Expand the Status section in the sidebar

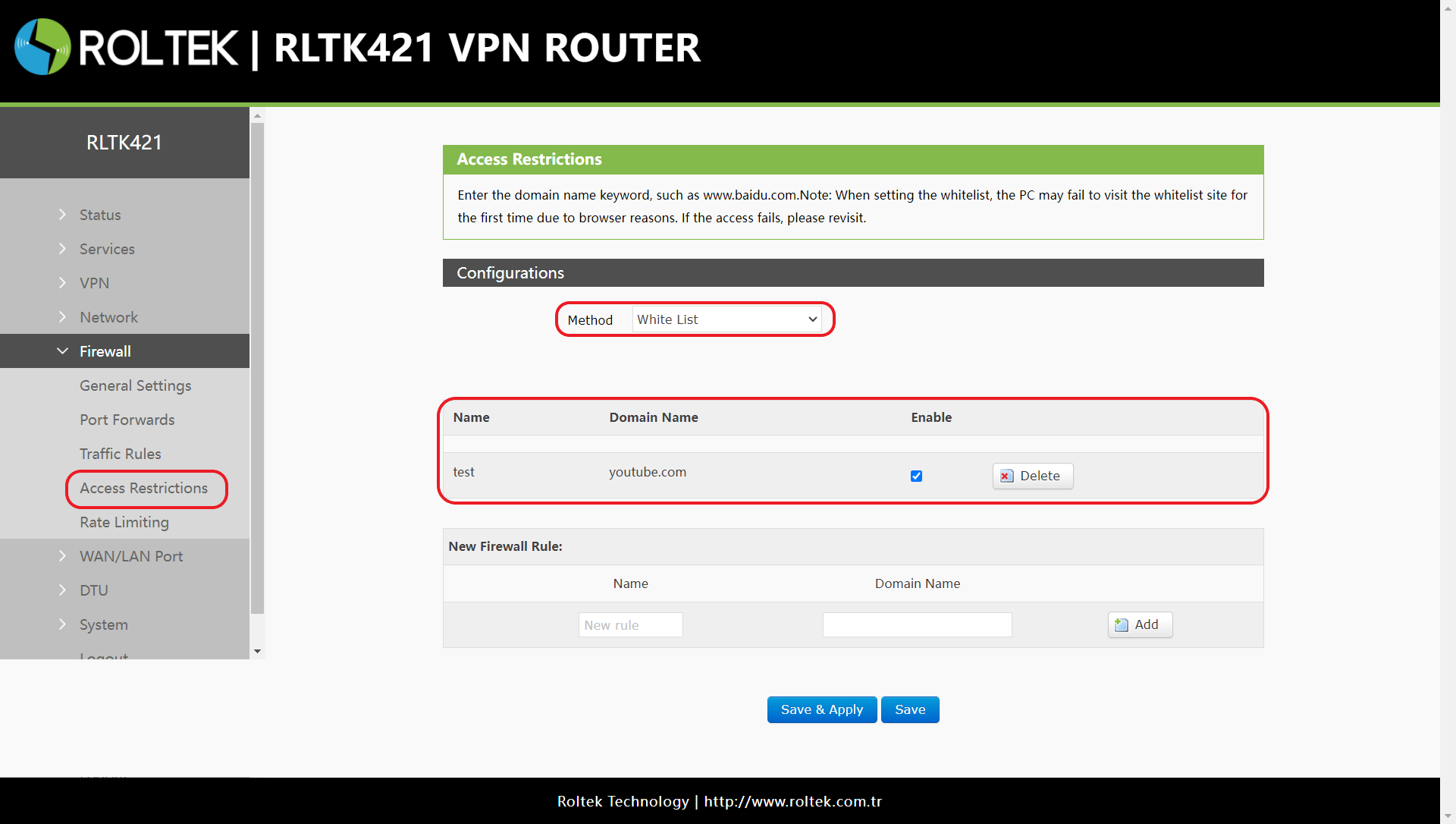100,215
